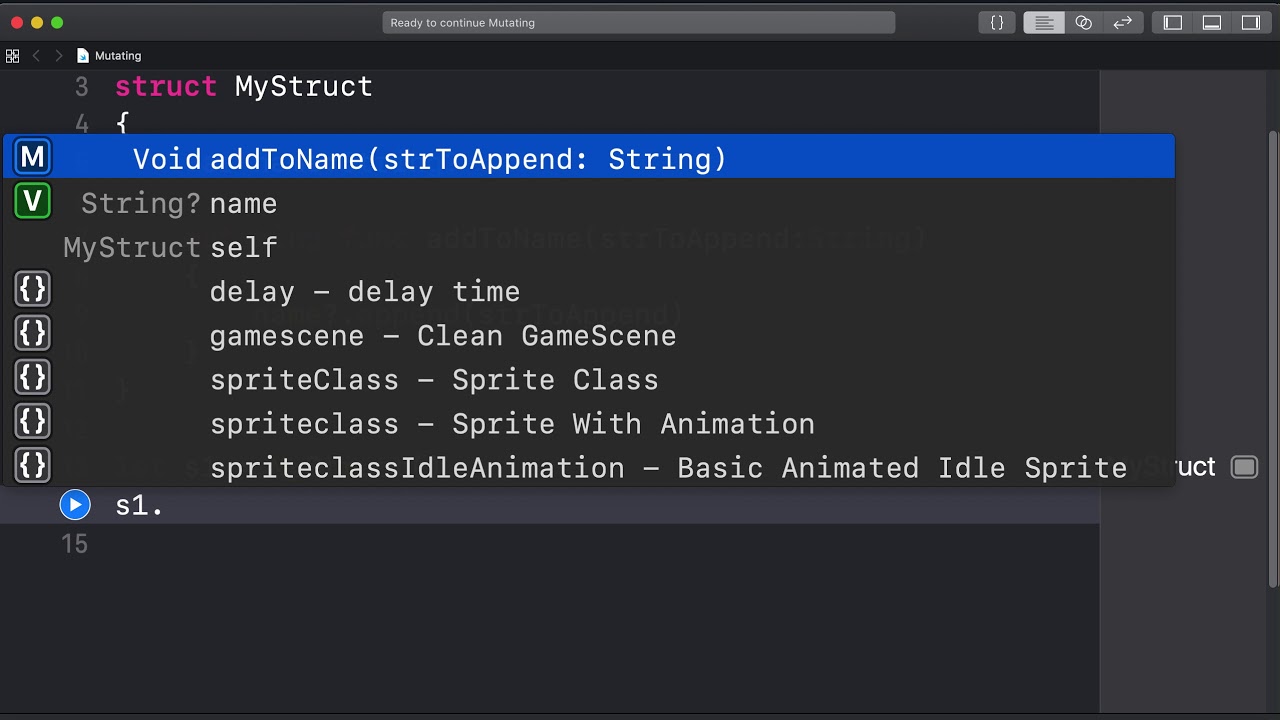Click the Mutating file in jump bar
1280x720 pixels.
click(x=117, y=56)
